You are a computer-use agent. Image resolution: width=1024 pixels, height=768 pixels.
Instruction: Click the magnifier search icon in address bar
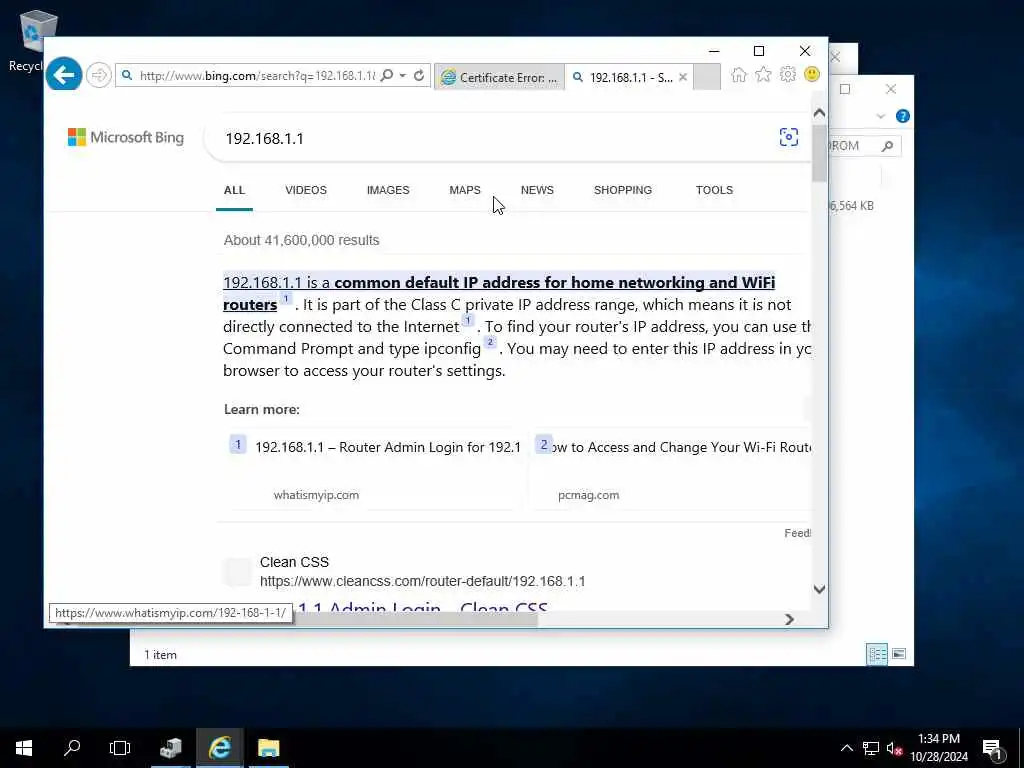387,76
